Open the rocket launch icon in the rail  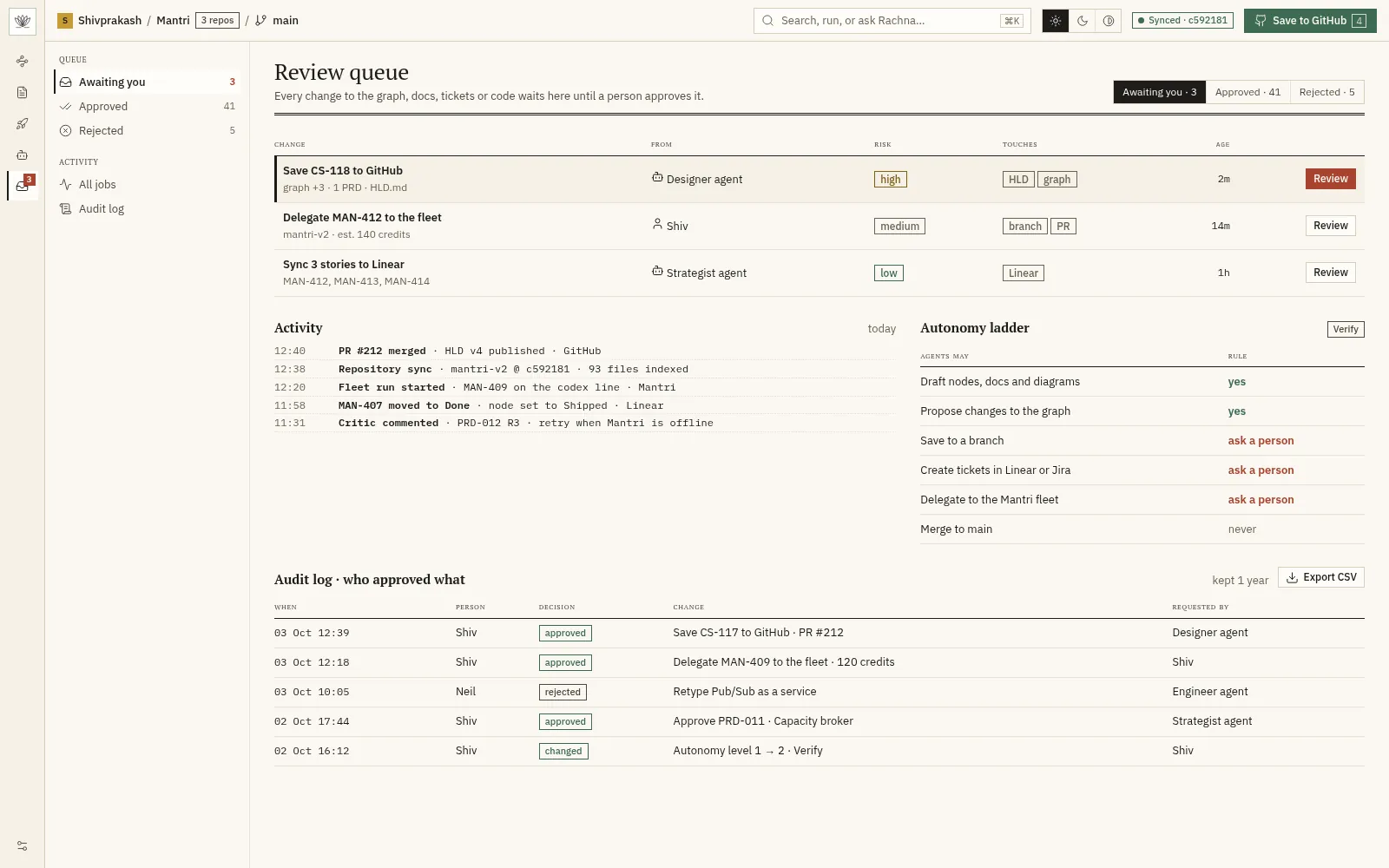(23, 123)
